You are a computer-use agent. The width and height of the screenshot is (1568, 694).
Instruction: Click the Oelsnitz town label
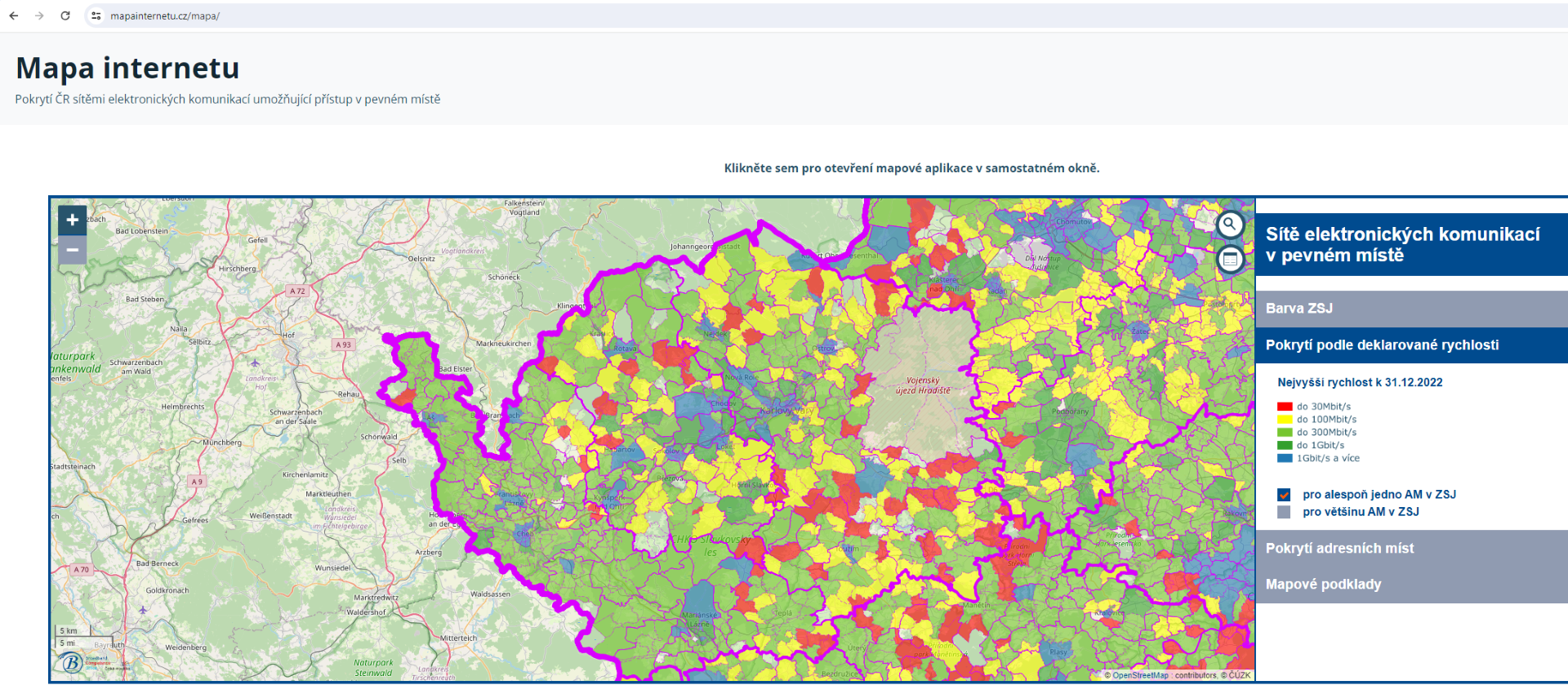pyautogui.click(x=421, y=259)
